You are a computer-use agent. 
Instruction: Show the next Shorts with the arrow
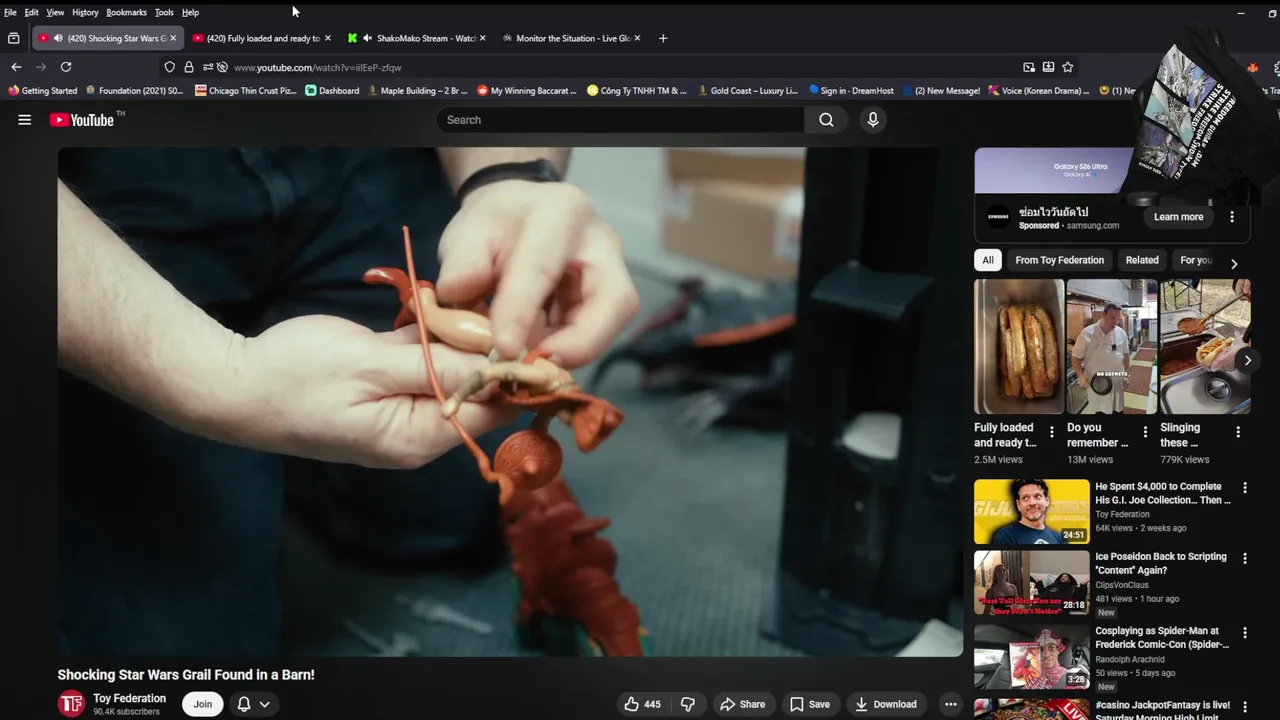pyautogui.click(x=1247, y=360)
